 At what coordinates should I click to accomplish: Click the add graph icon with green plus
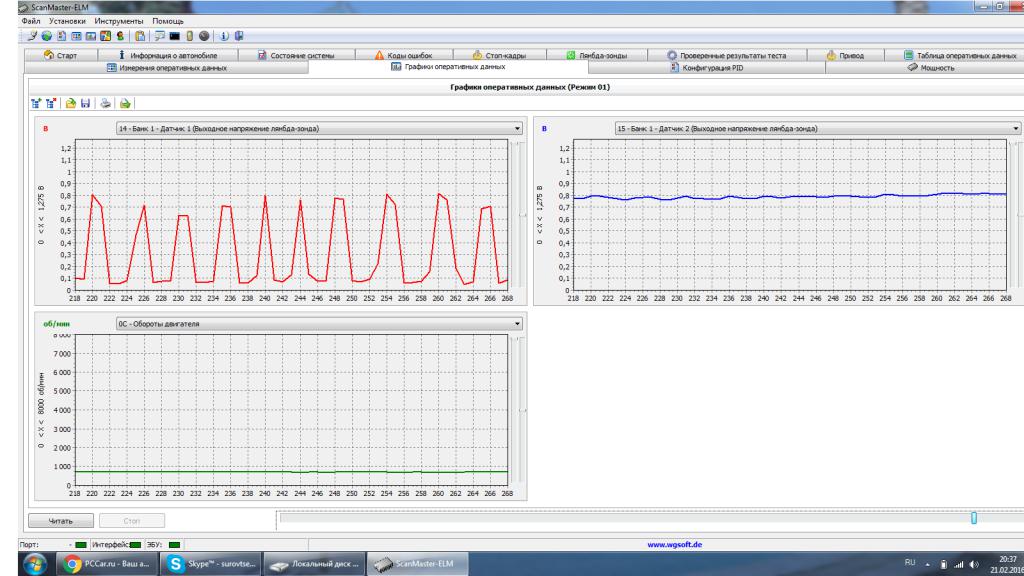[36, 103]
